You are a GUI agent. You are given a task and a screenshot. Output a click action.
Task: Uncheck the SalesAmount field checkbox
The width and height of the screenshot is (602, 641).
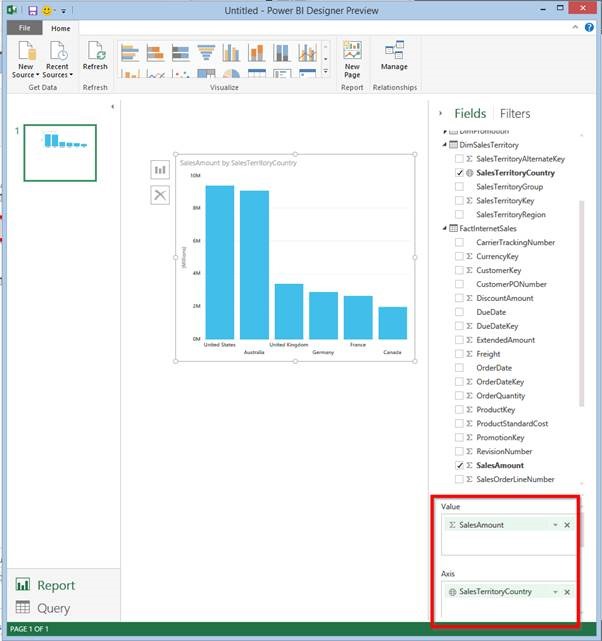pos(459,465)
